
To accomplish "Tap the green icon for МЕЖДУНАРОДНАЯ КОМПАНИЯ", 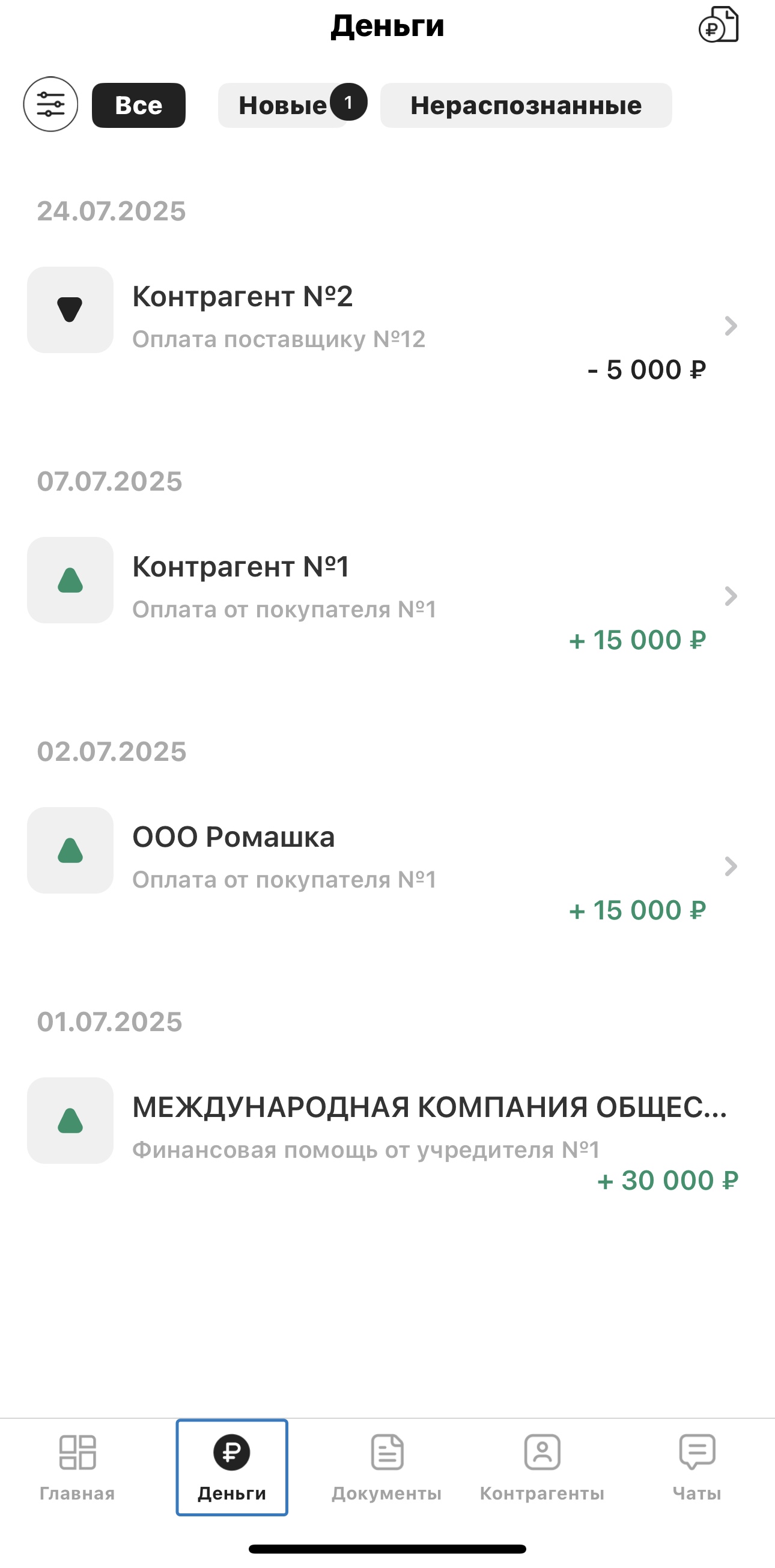I will click(70, 1120).
